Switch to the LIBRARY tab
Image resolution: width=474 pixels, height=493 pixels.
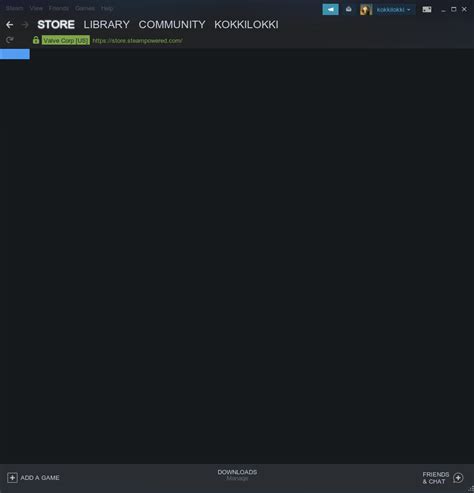click(106, 24)
